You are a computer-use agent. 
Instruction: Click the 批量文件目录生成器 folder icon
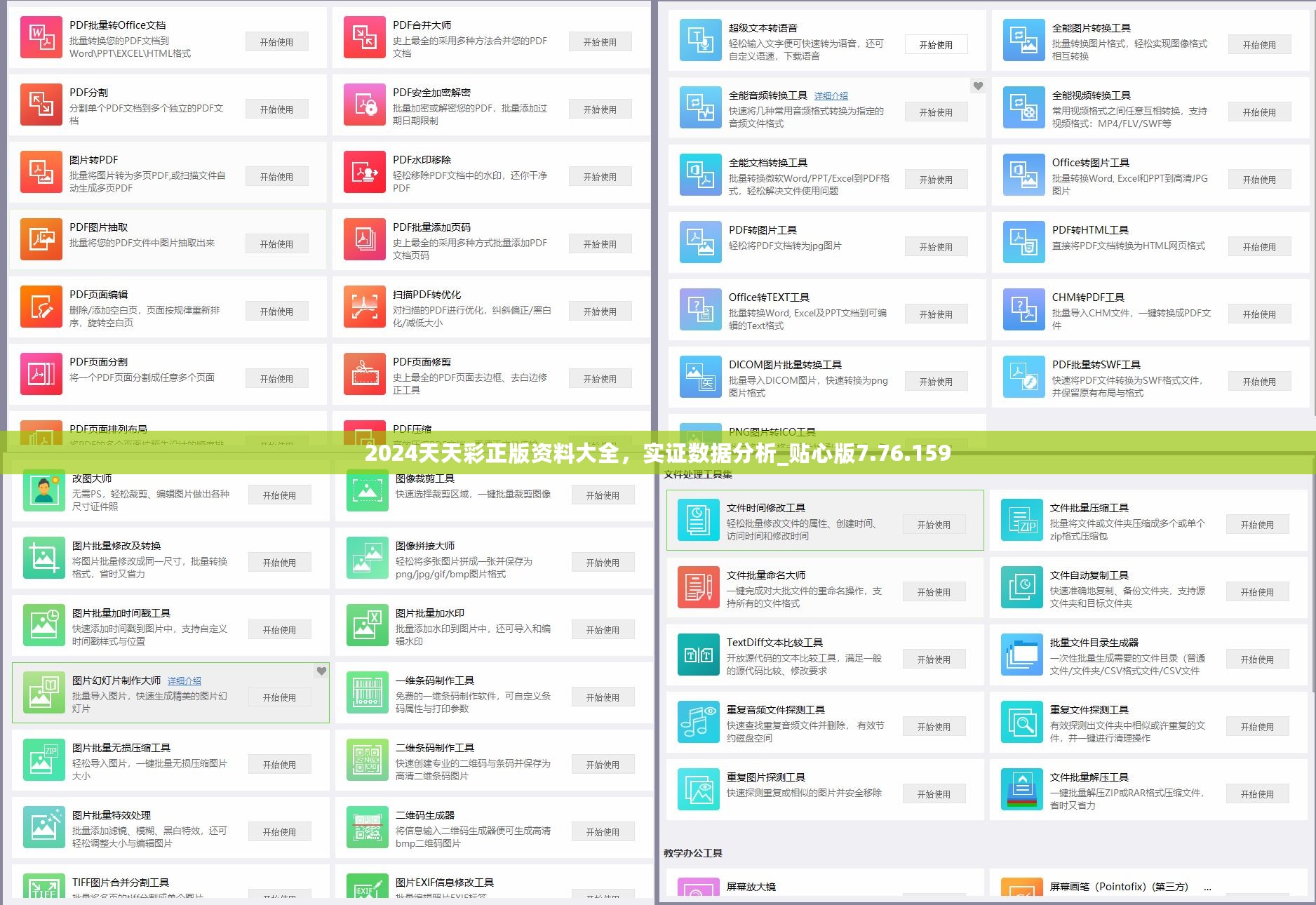click(1022, 655)
